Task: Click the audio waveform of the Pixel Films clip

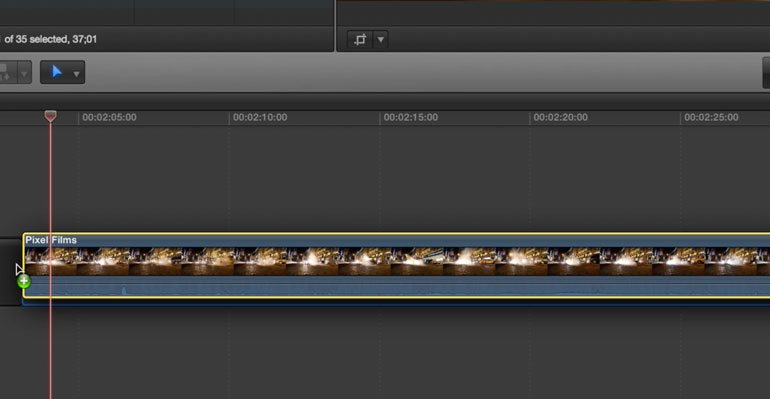Action: (397, 287)
